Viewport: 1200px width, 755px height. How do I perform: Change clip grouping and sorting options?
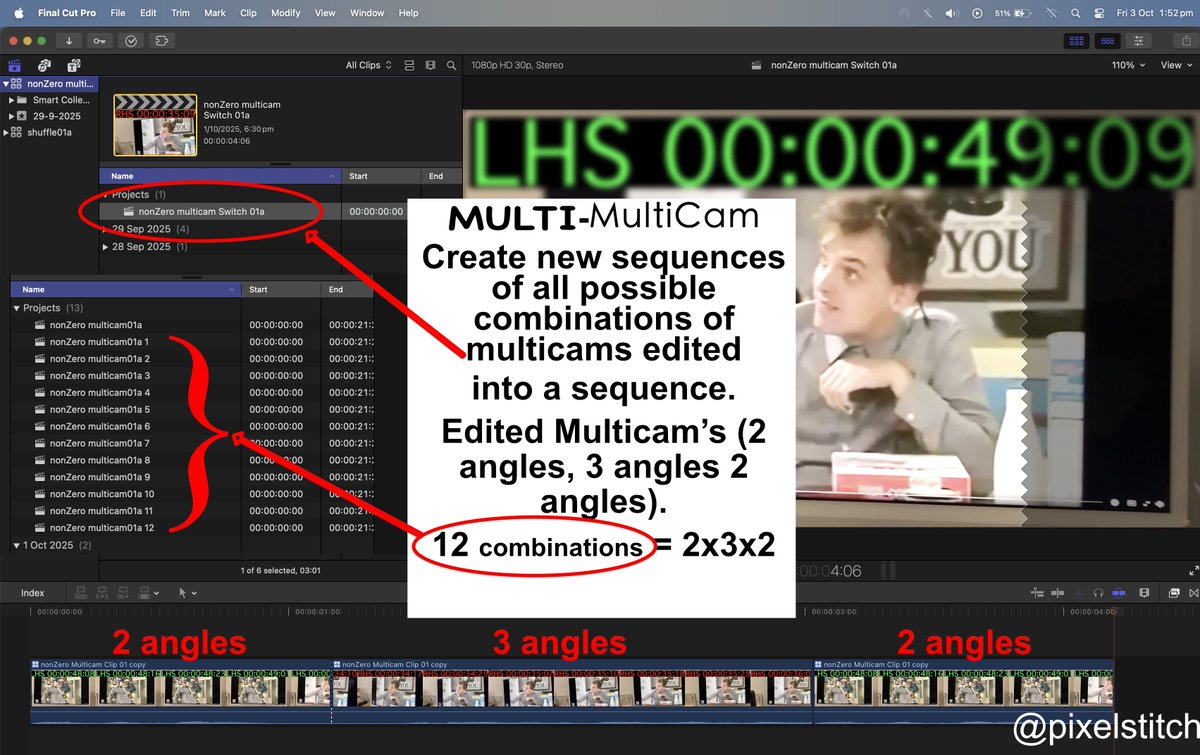tap(409, 65)
